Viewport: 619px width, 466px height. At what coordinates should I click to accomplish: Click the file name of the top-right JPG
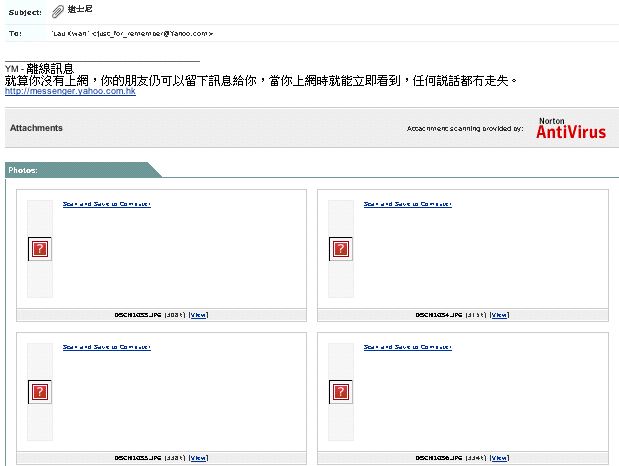pos(439,315)
